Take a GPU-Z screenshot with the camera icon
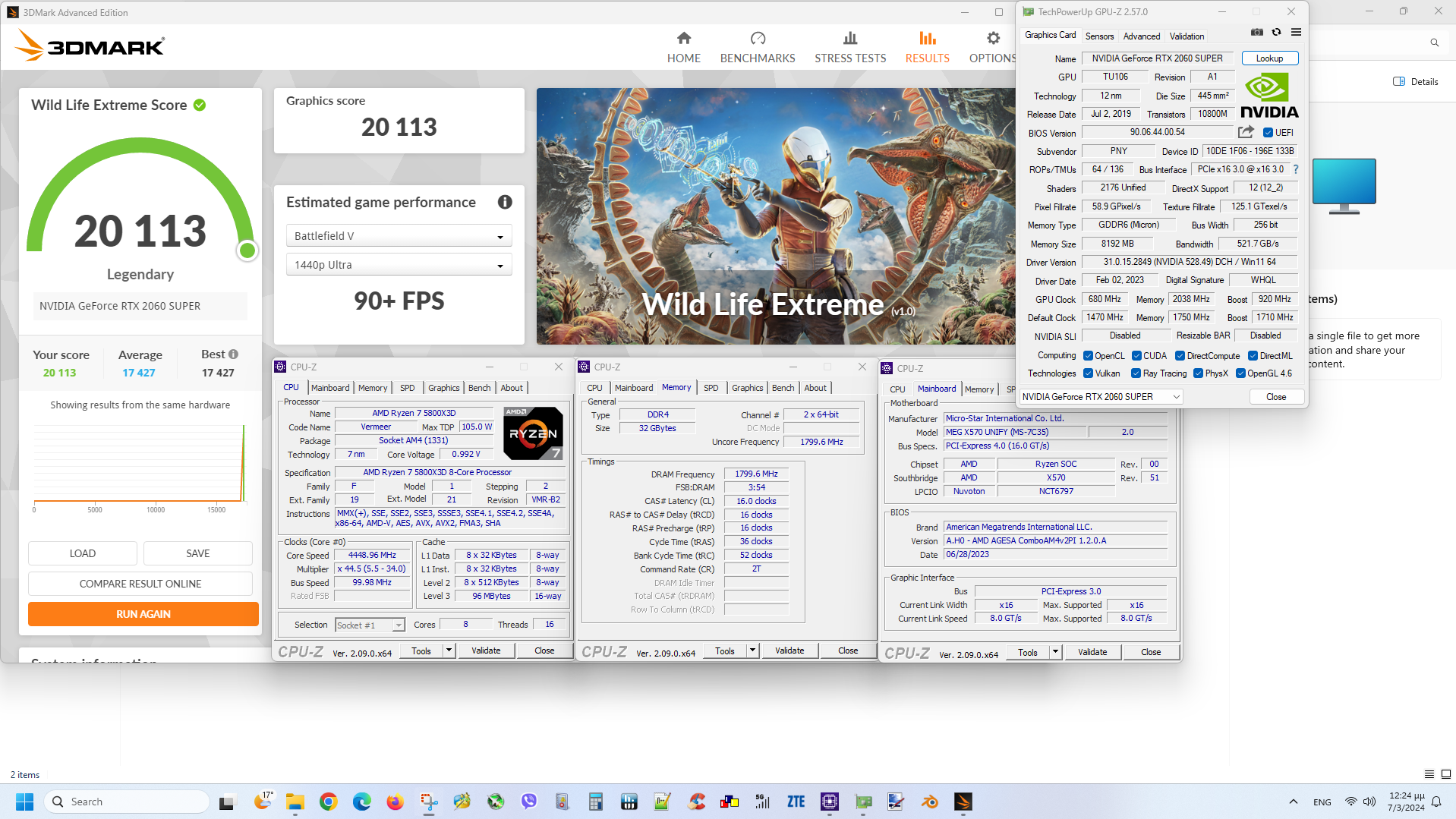The height and width of the screenshot is (819, 1456). tap(1257, 33)
